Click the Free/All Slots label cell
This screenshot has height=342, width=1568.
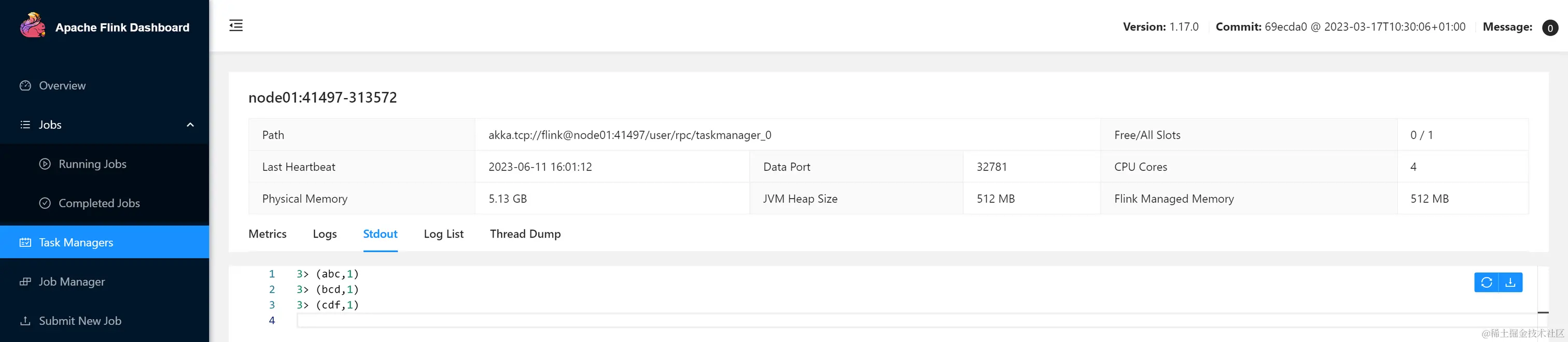(1249, 135)
